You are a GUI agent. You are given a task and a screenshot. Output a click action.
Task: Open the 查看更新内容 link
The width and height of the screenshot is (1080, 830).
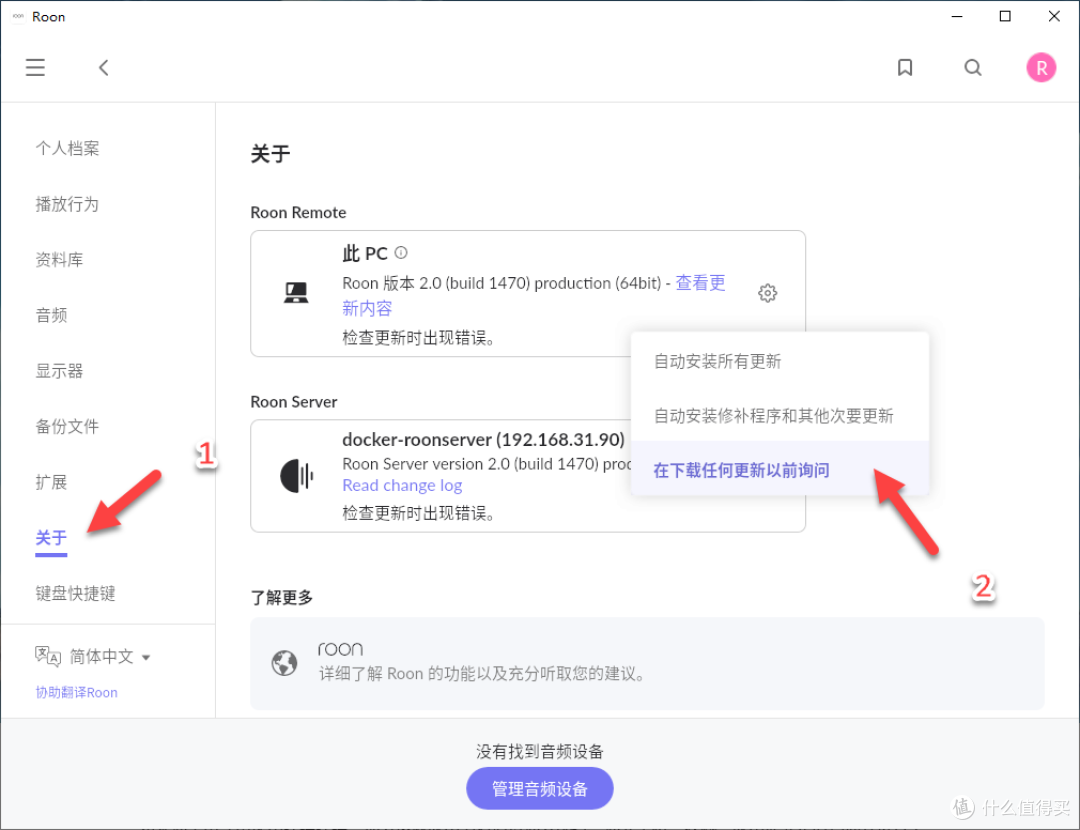[x=700, y=283]
